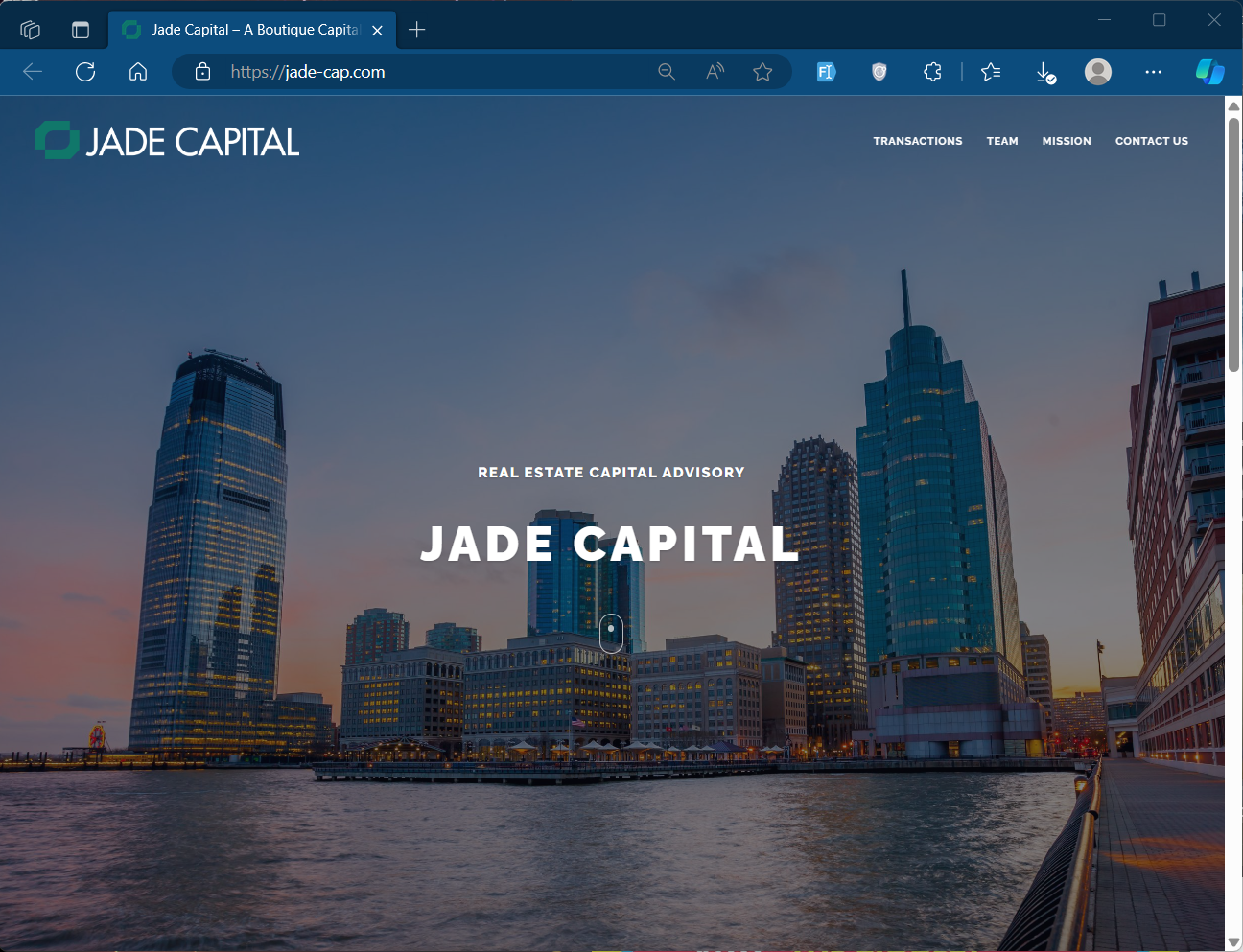Refresh the current page

click(x=85, y=72)
